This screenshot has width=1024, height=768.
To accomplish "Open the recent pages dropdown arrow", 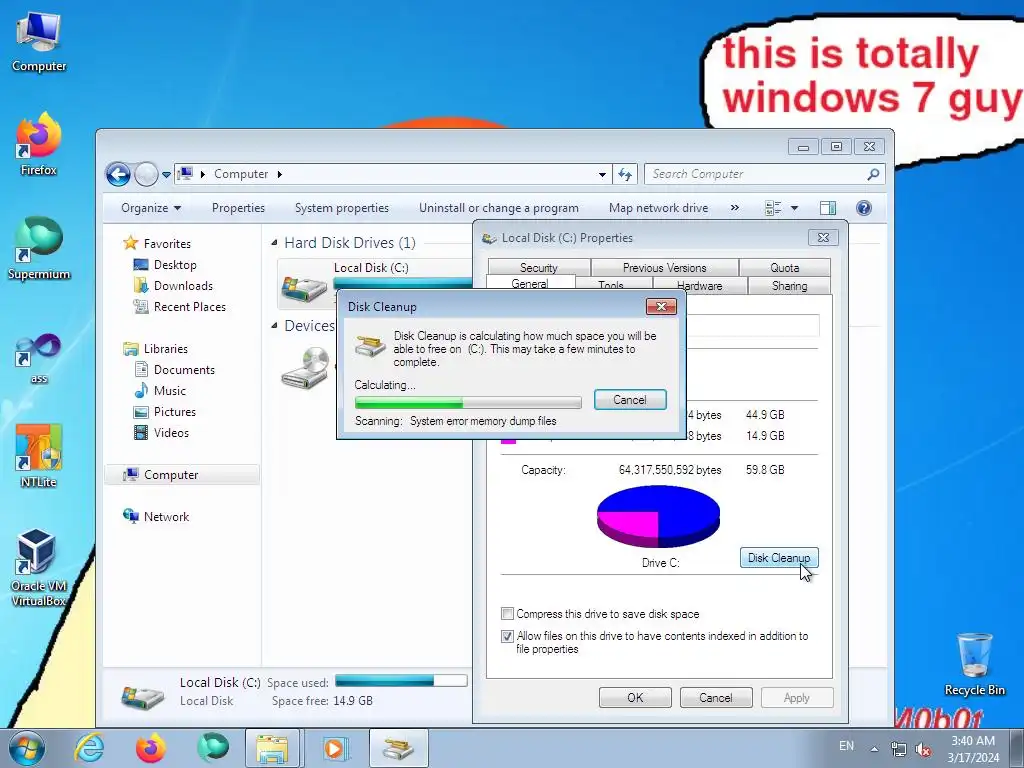I will (x=166, y=175).
